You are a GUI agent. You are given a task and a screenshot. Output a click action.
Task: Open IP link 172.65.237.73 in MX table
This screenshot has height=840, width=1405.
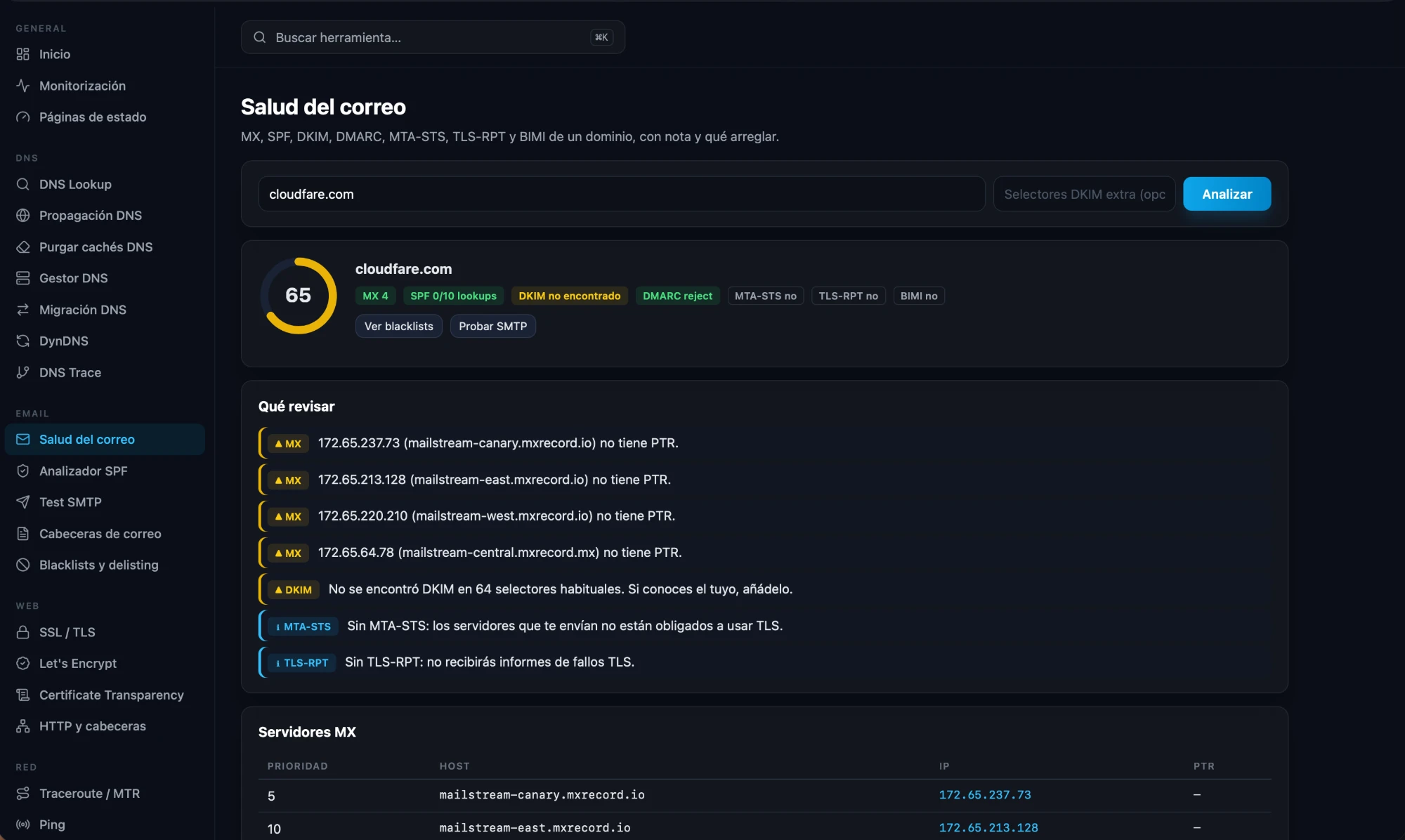coord(984,794)
